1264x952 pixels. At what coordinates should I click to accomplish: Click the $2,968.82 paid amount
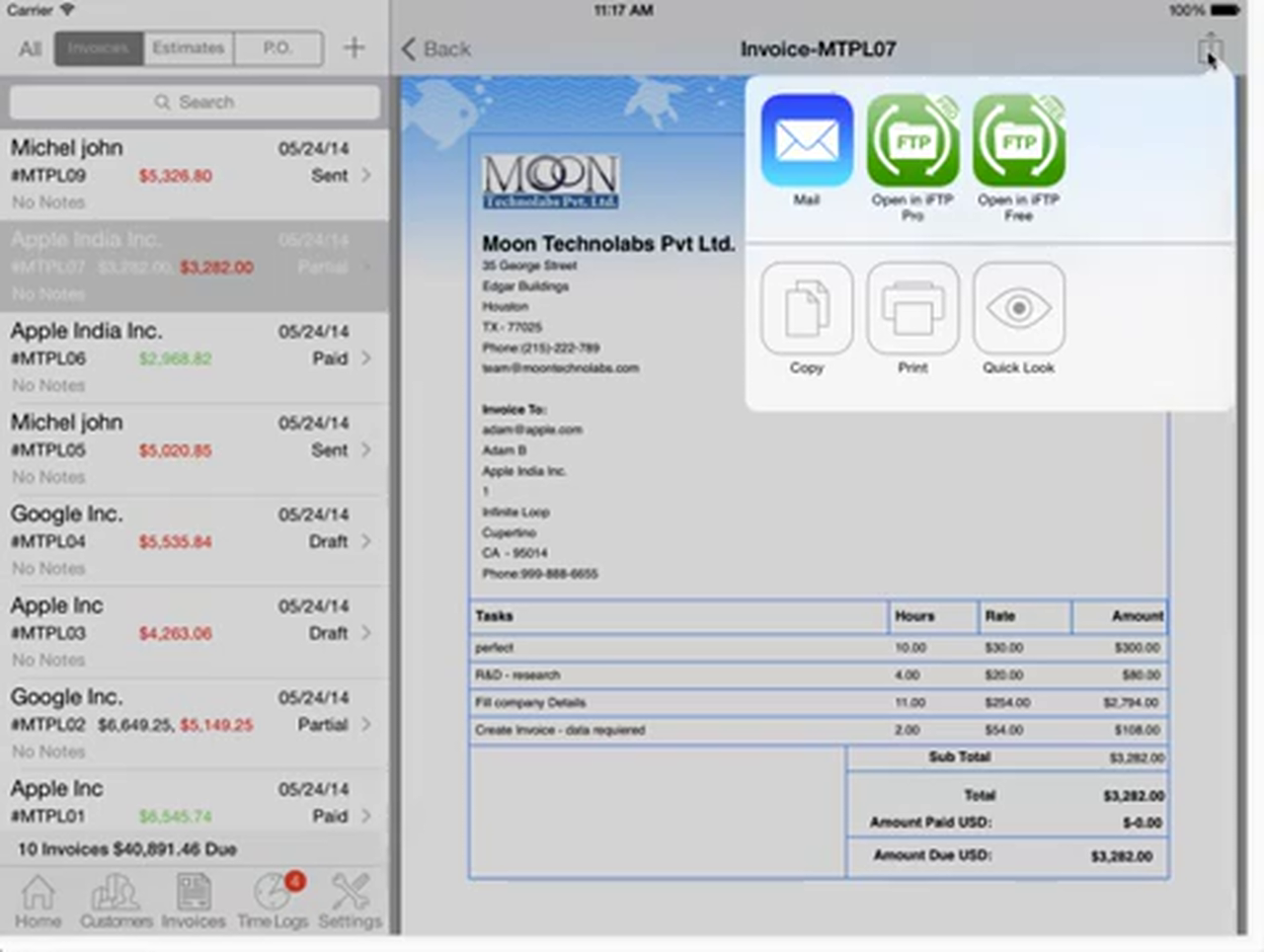click(175, 358)
